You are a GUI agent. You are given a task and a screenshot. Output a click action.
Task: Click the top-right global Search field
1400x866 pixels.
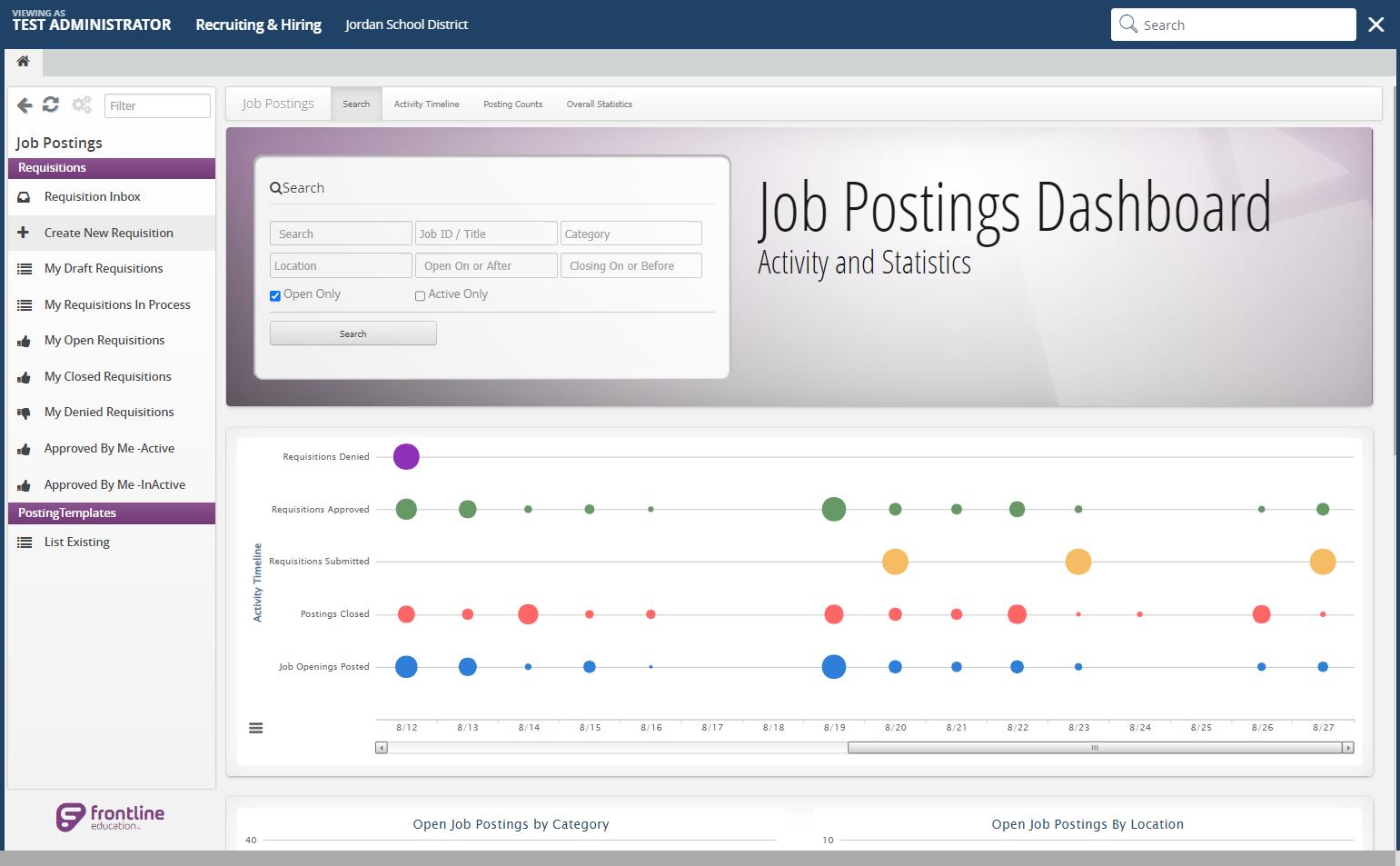[x=1234, y=25]
